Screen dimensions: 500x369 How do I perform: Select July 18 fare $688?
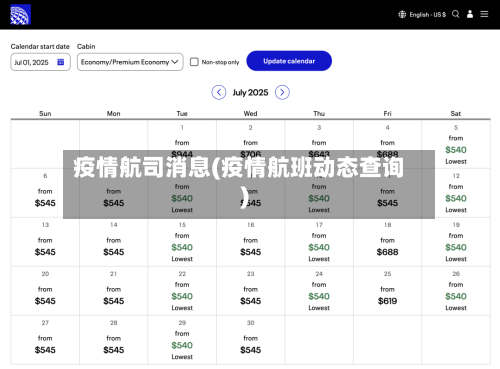point(387,242)
